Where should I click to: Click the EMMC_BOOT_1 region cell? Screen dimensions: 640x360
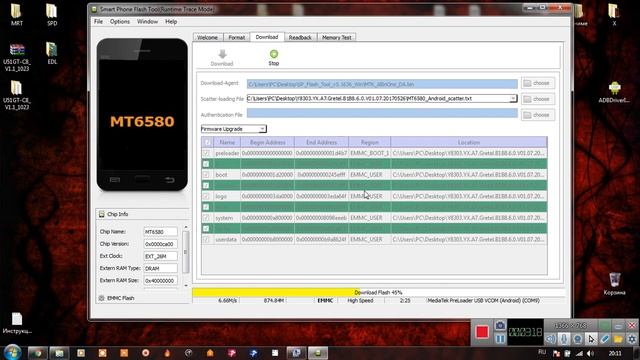coord(369,153)
